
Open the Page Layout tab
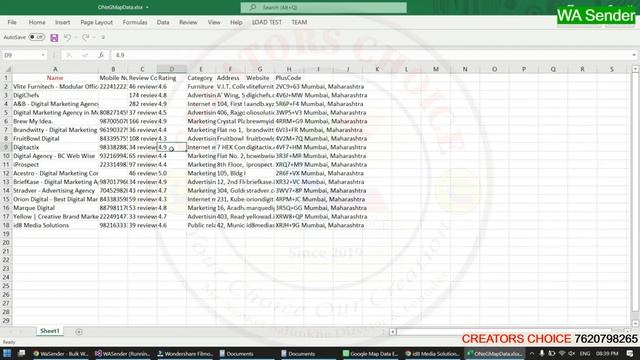click(x=96, y=22)
